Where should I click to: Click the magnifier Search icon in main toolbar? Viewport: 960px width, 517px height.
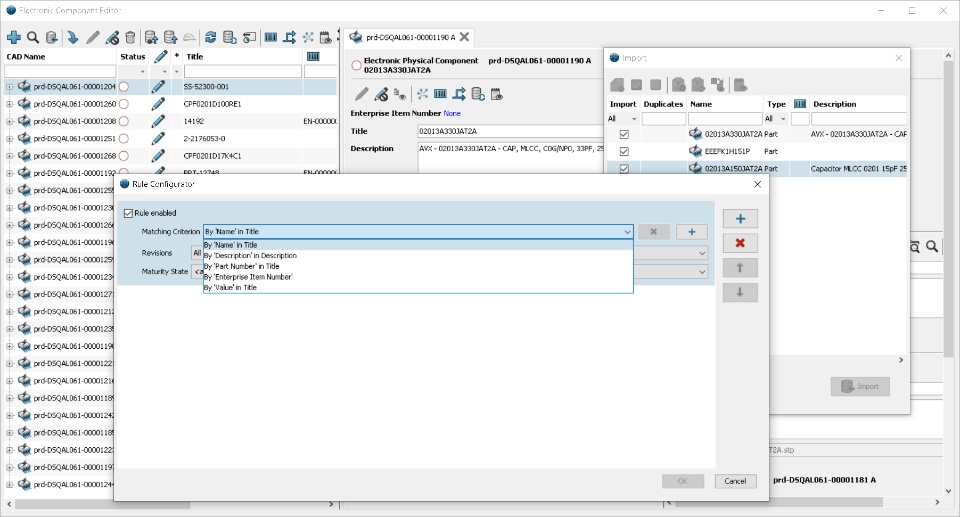pyautogui.click(x=33, y=37)
